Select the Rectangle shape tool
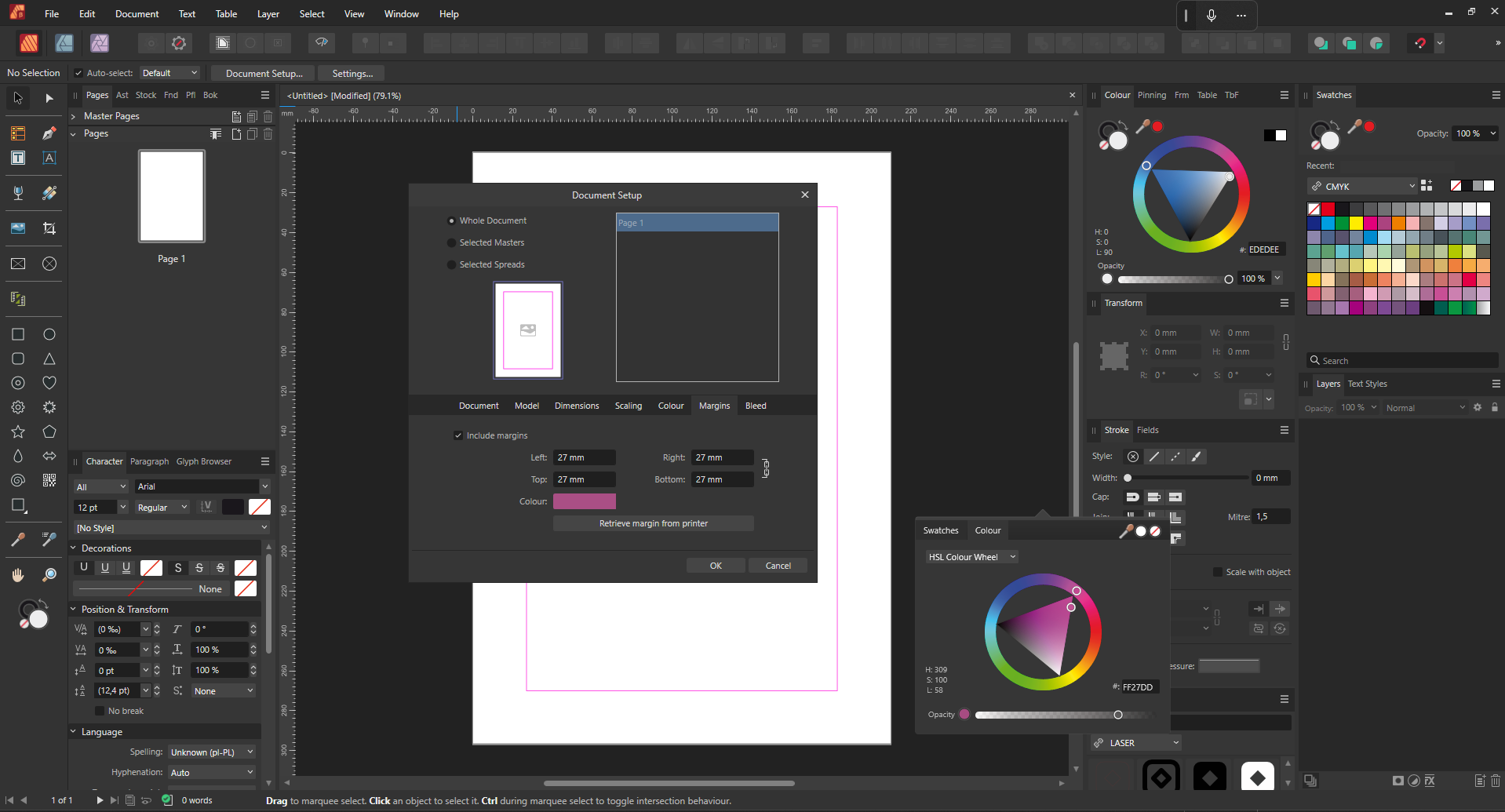The width and height of the screenshot is (1505, 812). point(18,334)
